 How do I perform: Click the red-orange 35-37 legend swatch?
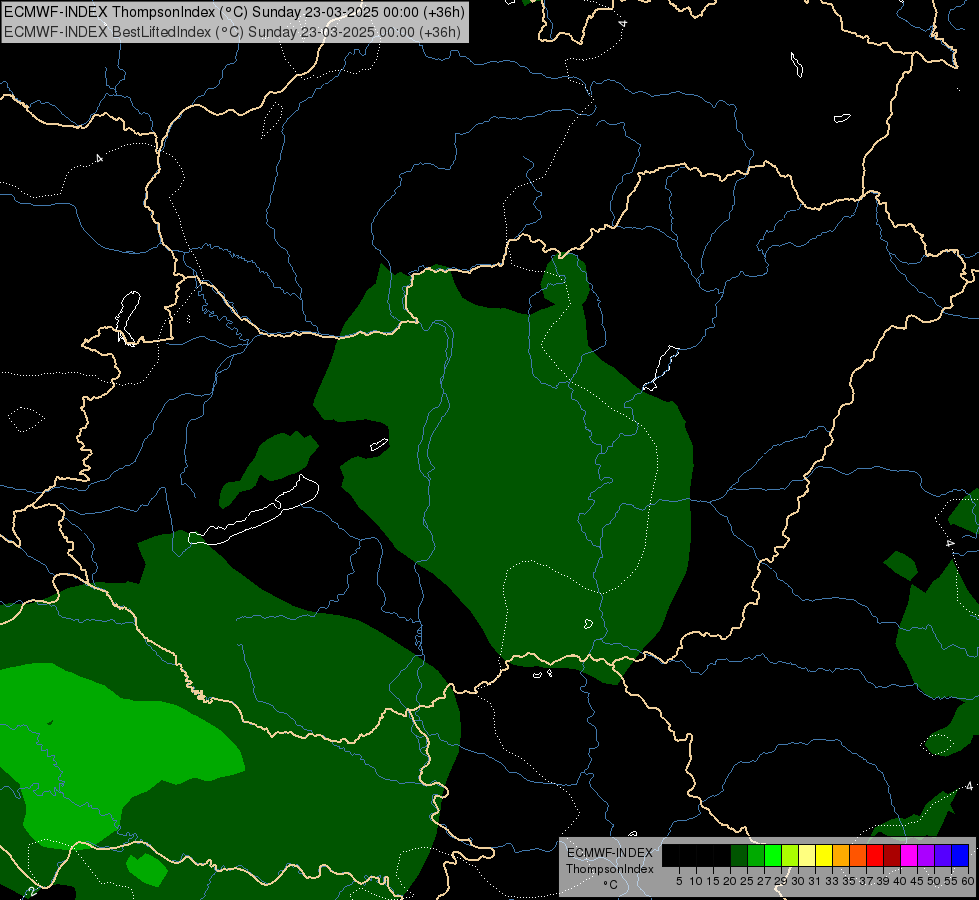[858, 855]
